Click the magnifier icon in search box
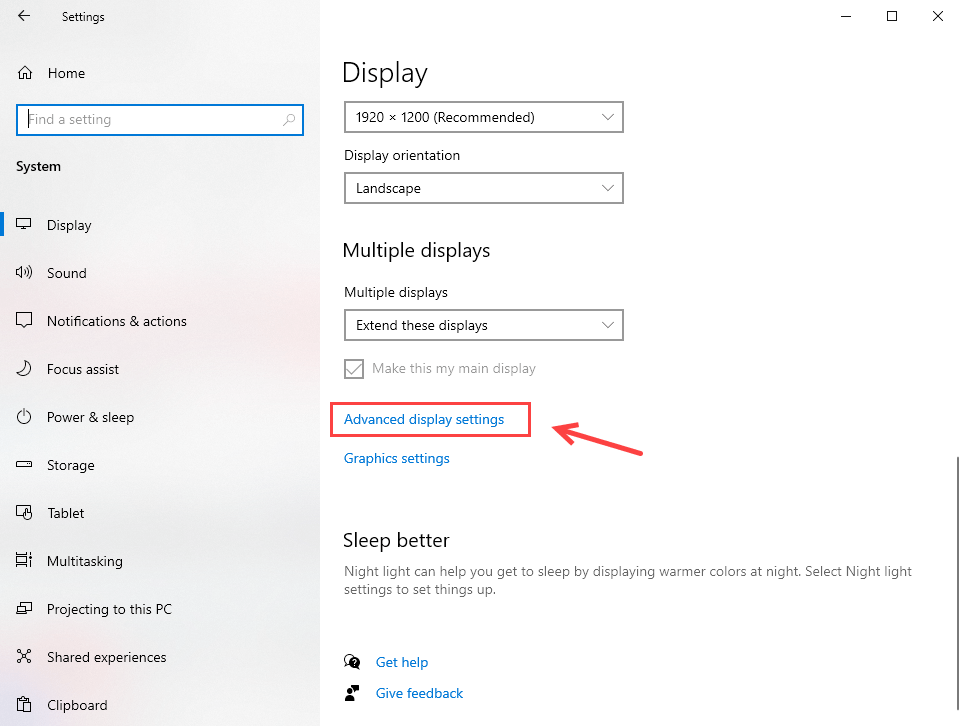The height and width of the screenshot is (726, 961). pos(289,119)
